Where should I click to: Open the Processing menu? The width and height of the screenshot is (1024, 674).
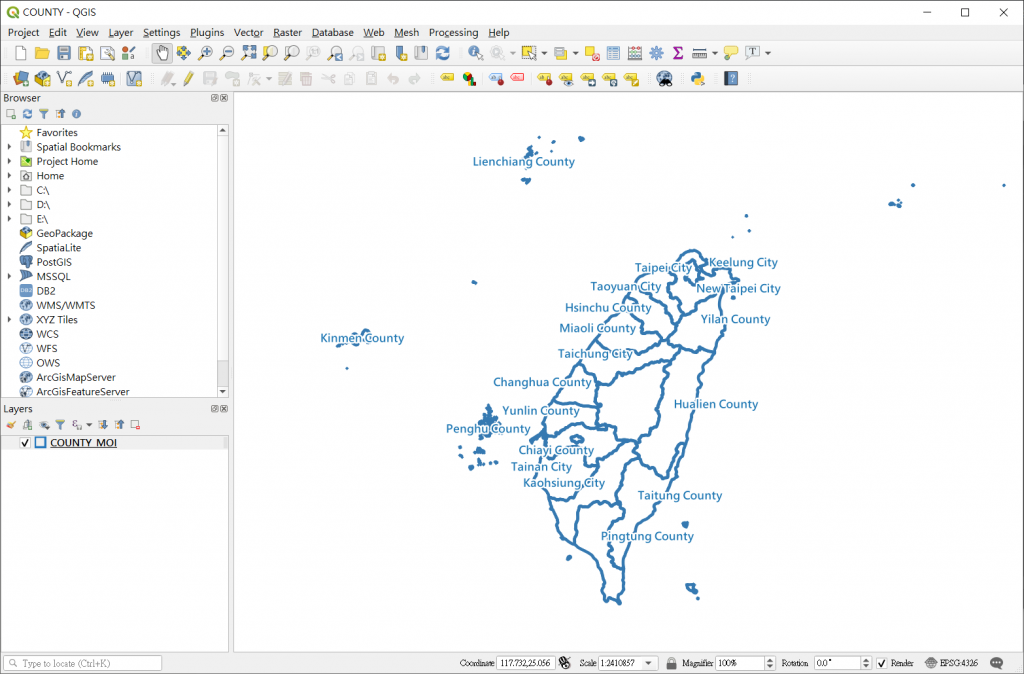tap(453, 32)
